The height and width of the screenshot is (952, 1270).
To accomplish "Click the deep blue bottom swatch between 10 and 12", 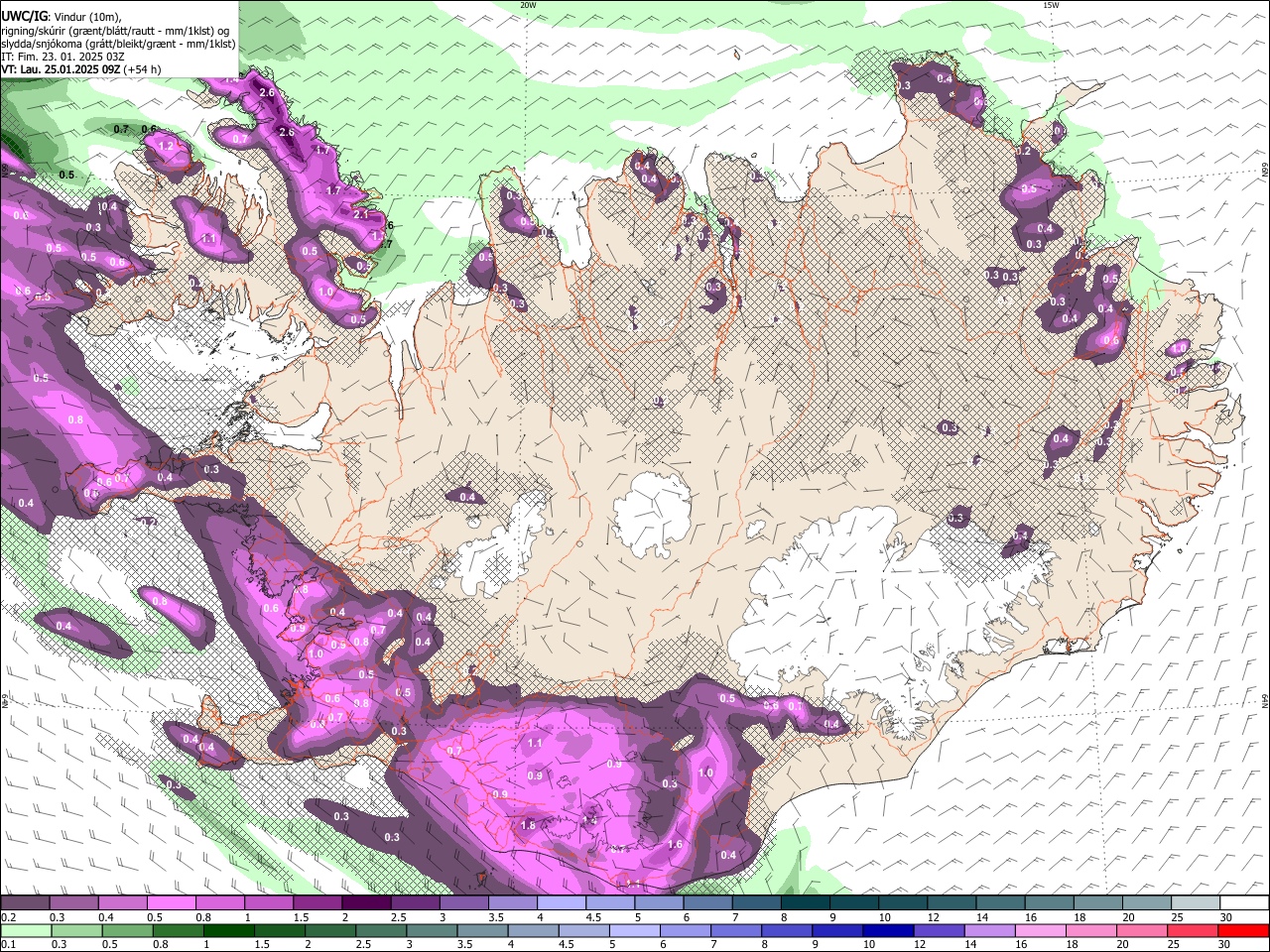I will (888, 931).
